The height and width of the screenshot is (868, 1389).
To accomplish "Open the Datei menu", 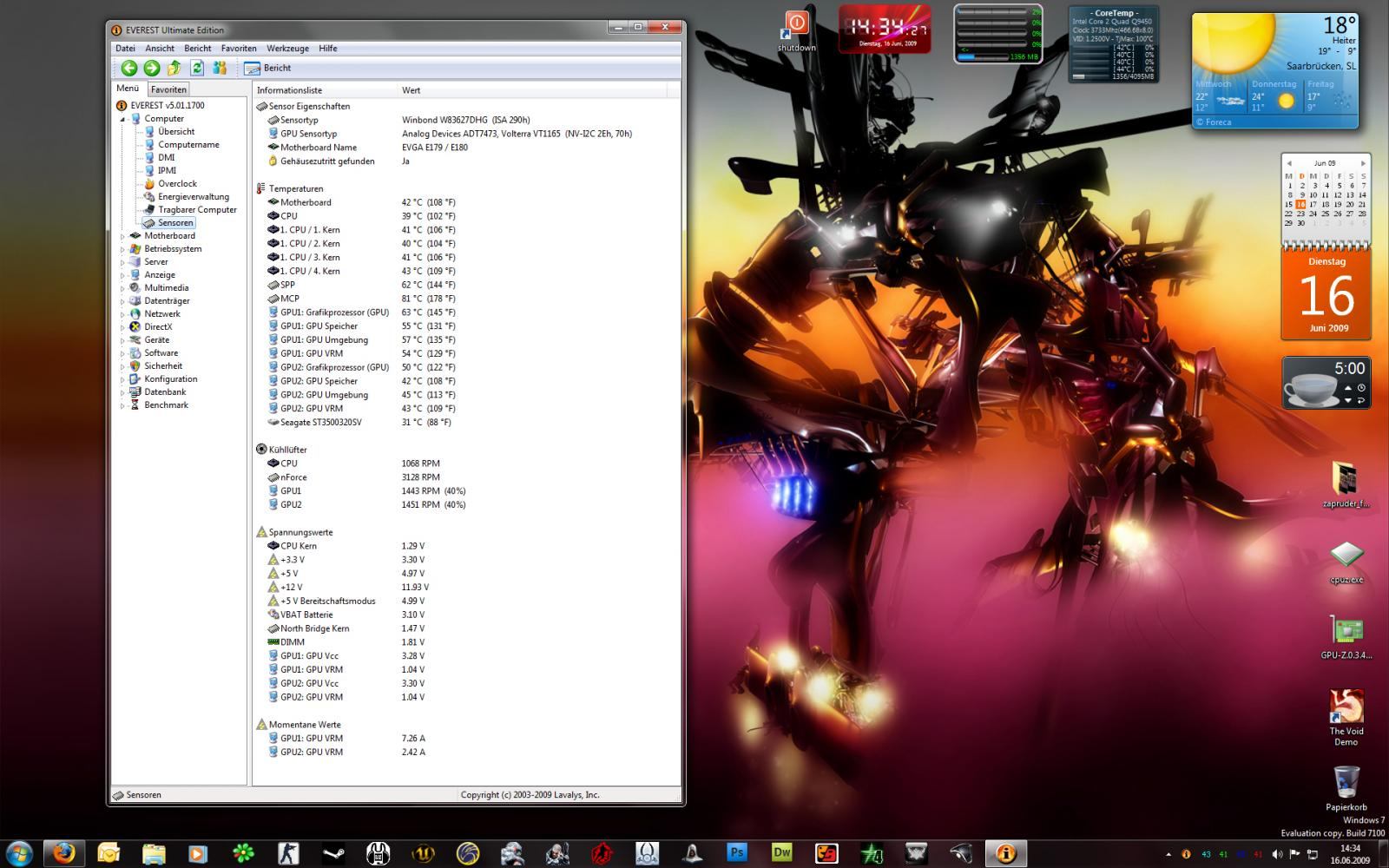I will pyautogui.click(x=125, y=49).
